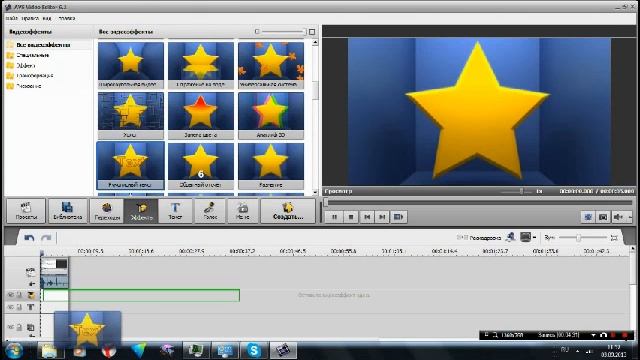Image resolution: width=640 pixels, height=360 pixels.
Task: Click the preview volume speaker icon
Action: click(618, 217)
